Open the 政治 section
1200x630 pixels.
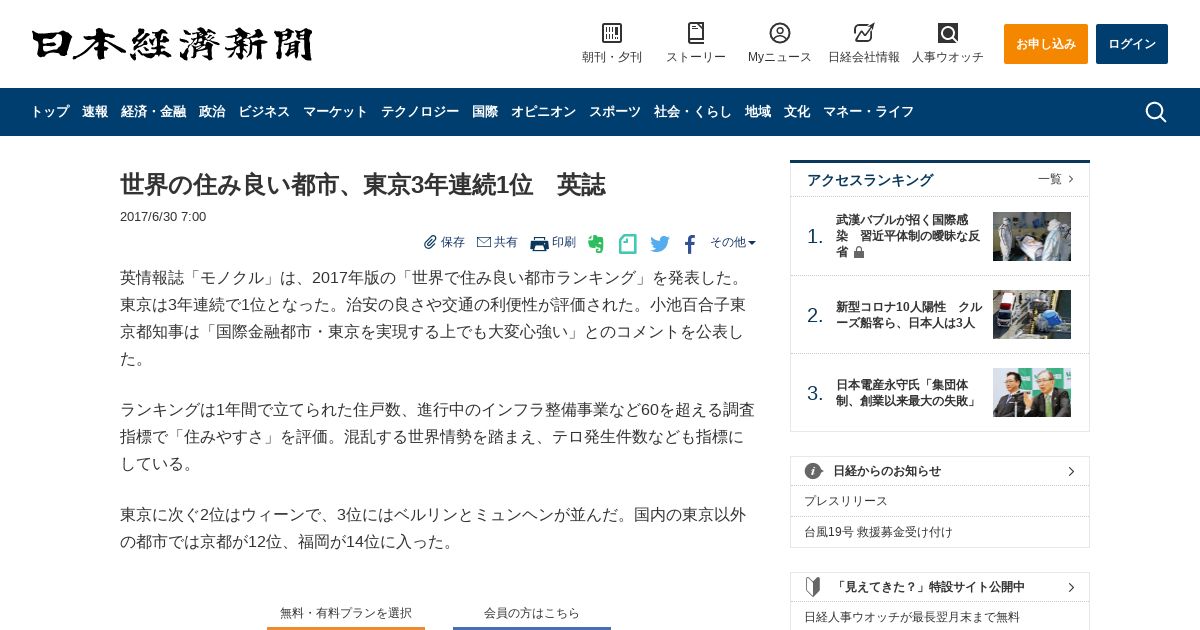[x=212, y=112]
